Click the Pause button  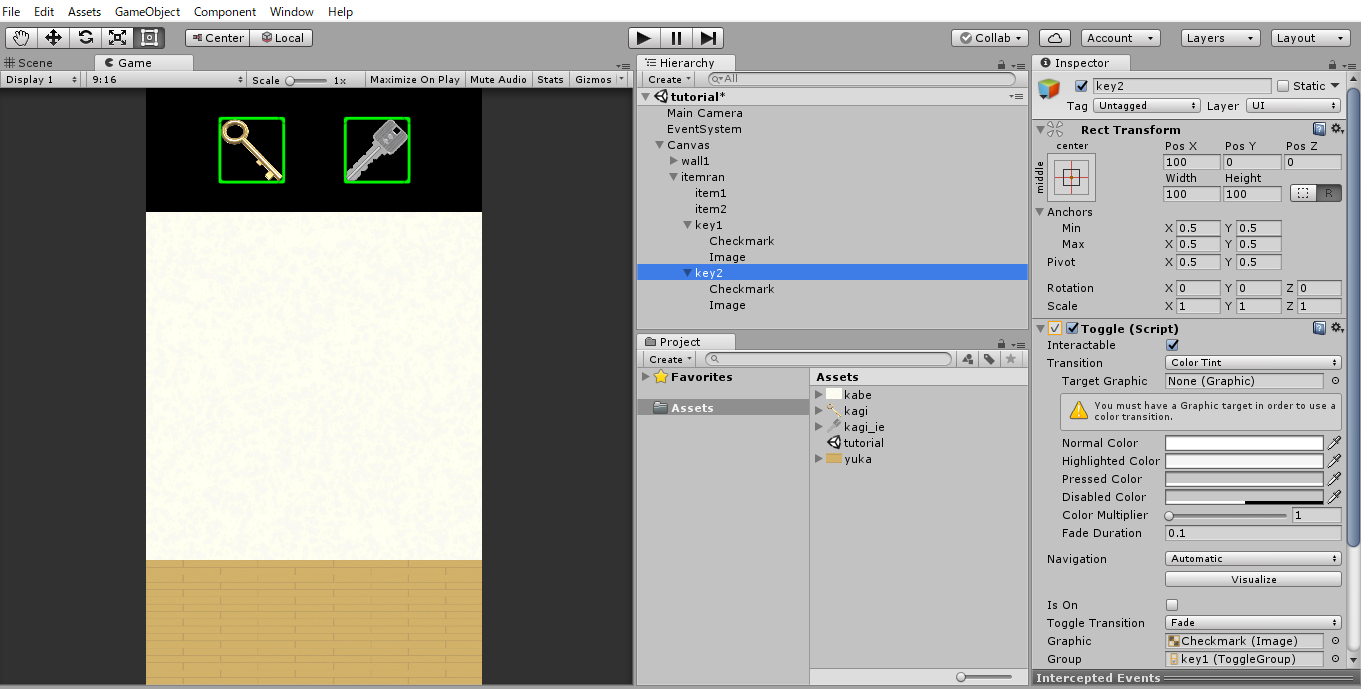tap(676, 38)
